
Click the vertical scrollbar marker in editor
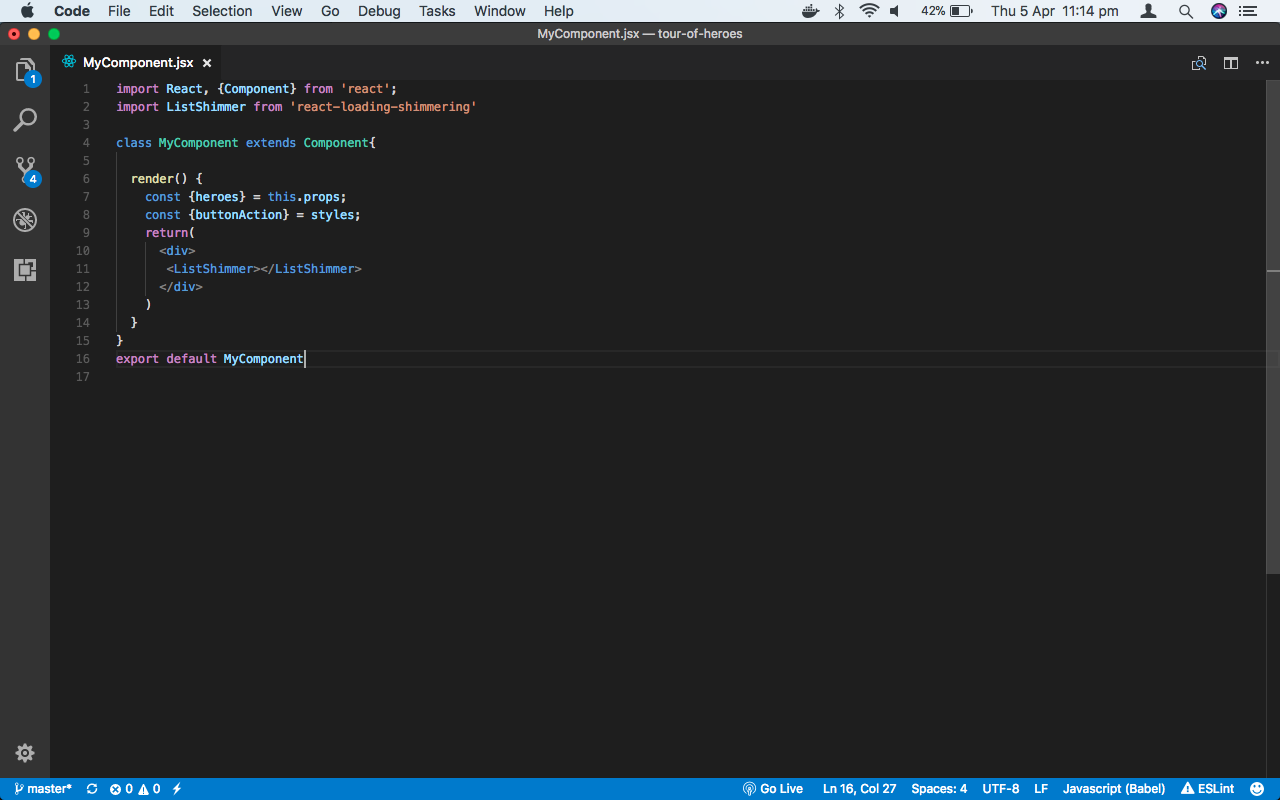pyautogui.click(x=1273, y=271)
